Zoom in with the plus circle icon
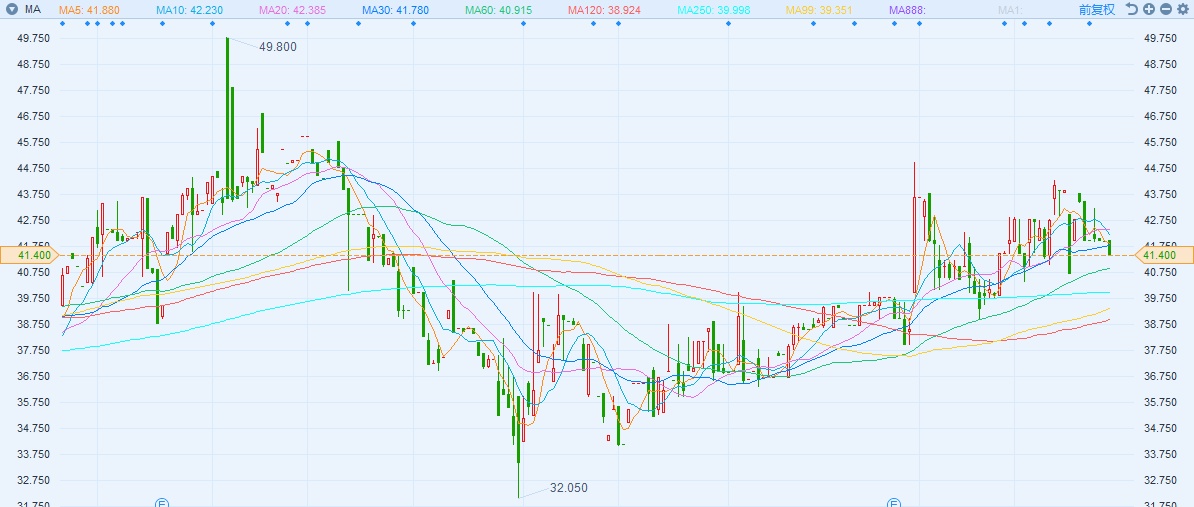The width and height of the screenshot is (1194, 507). click(1149, 9)
